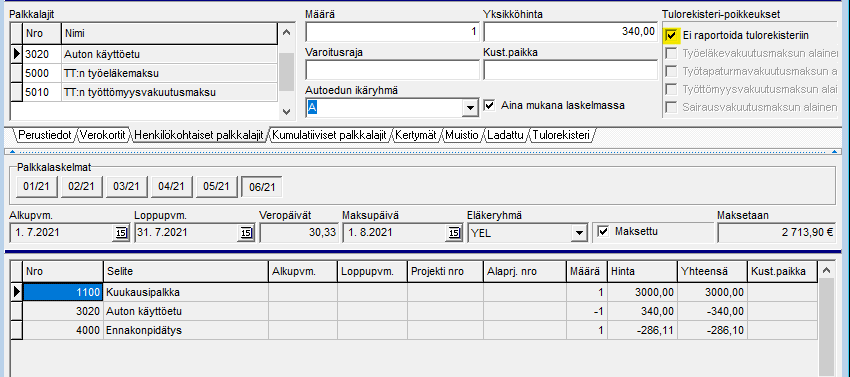Toggle Työttömyysvakuutusmaksun checkbox
Image resolution: width=850 pixels, height=377 pixels.
coord(672,89)
